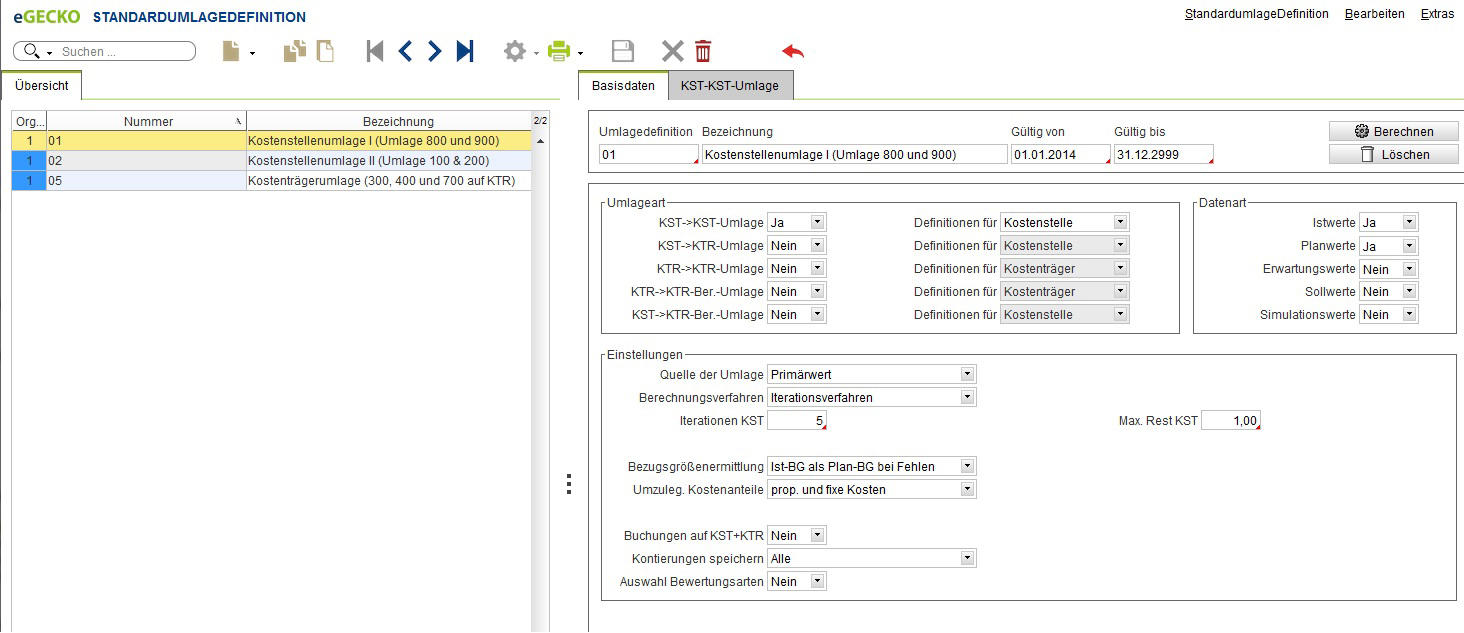Click the magnifier search icon

pyautogui.click(x=31, y=51)
